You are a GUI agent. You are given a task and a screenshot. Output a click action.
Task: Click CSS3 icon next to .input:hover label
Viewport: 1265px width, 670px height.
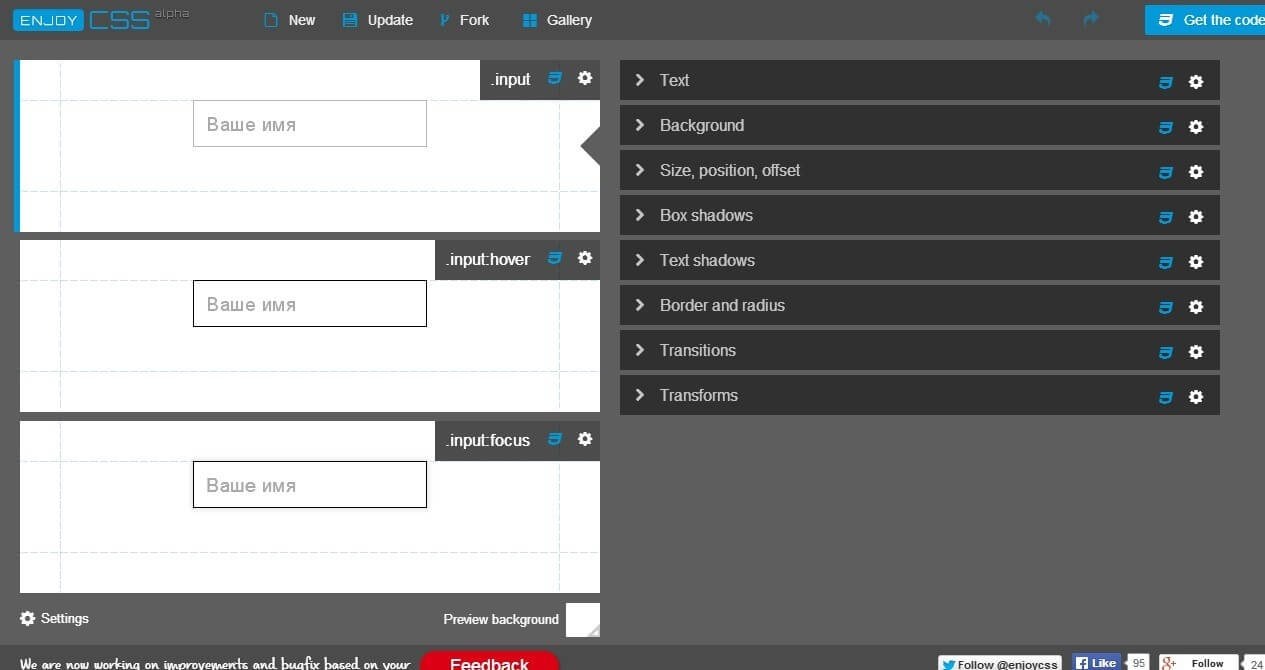pyautogui.click(x=555, y=258)
